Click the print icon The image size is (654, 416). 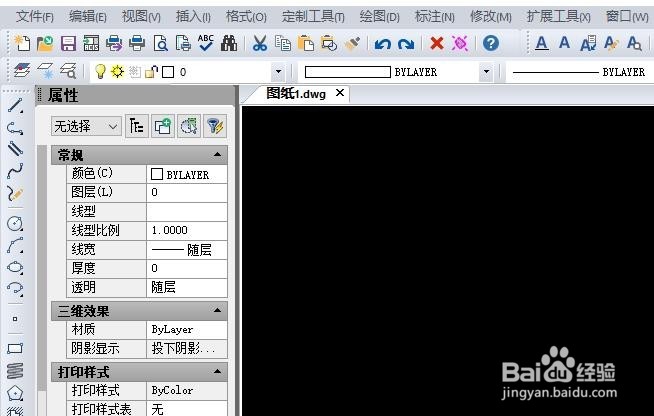click(137, 43)
